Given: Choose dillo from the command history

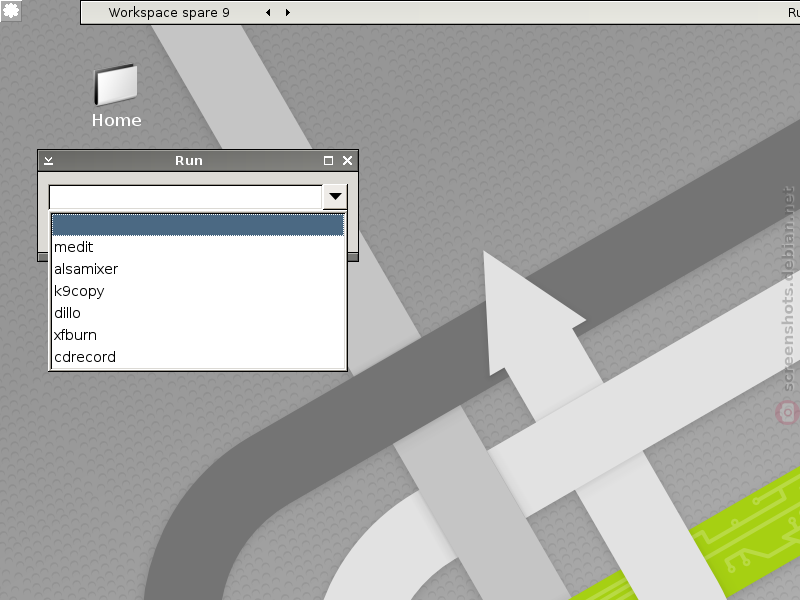Looking at the screenshot, I should tap(198, 313).
